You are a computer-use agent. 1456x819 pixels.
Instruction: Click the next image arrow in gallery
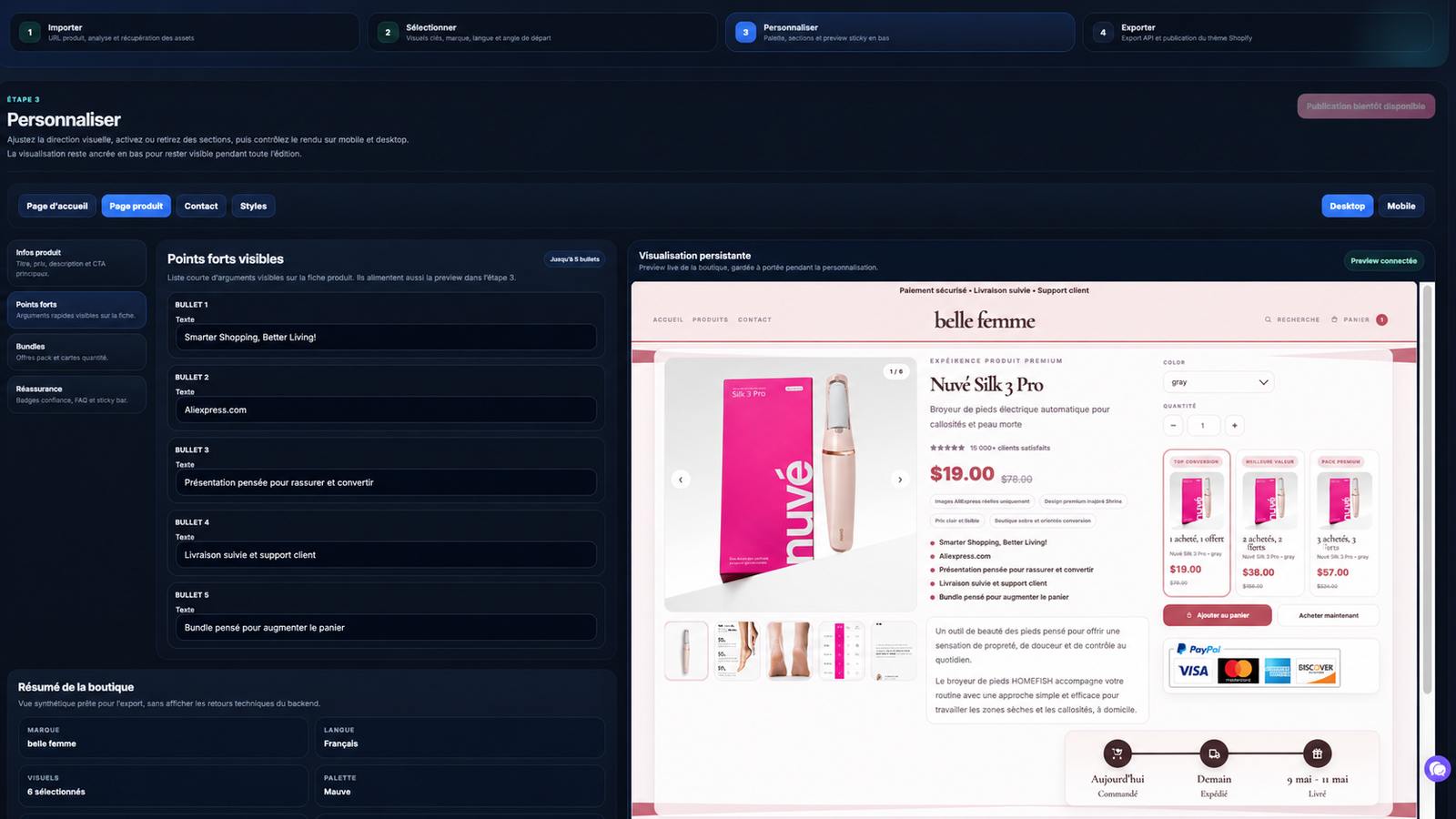pos(900,480)
